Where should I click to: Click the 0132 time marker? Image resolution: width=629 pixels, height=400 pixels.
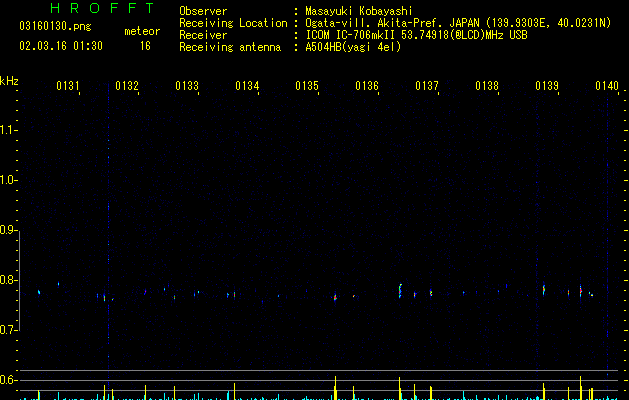pos(127,86)
